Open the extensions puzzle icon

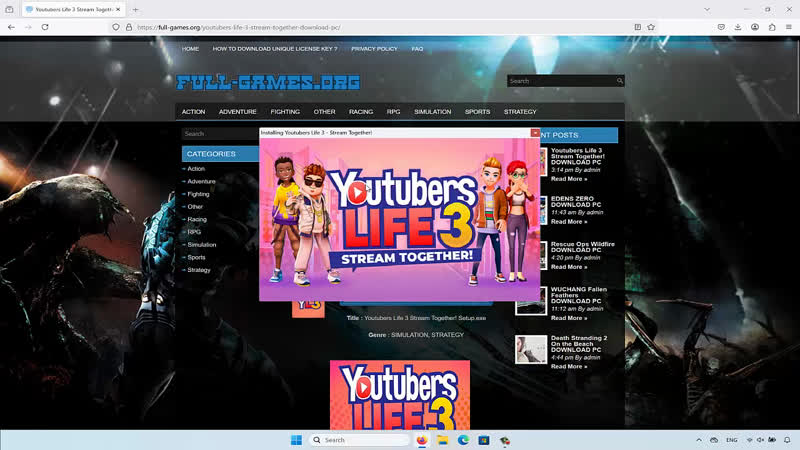click(772, 27)
